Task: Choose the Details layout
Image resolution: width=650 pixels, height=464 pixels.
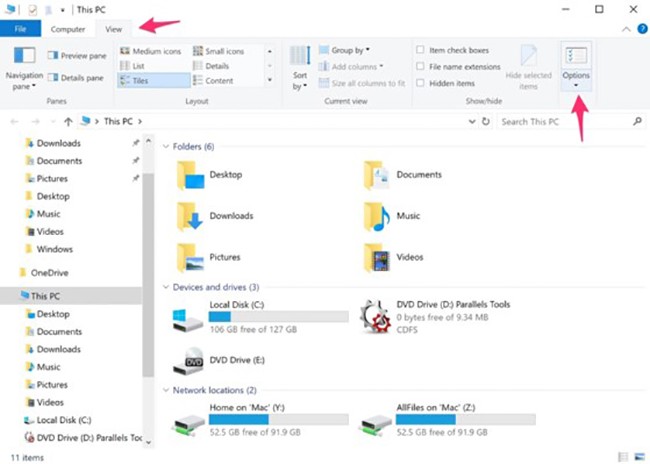Action: 211,66
